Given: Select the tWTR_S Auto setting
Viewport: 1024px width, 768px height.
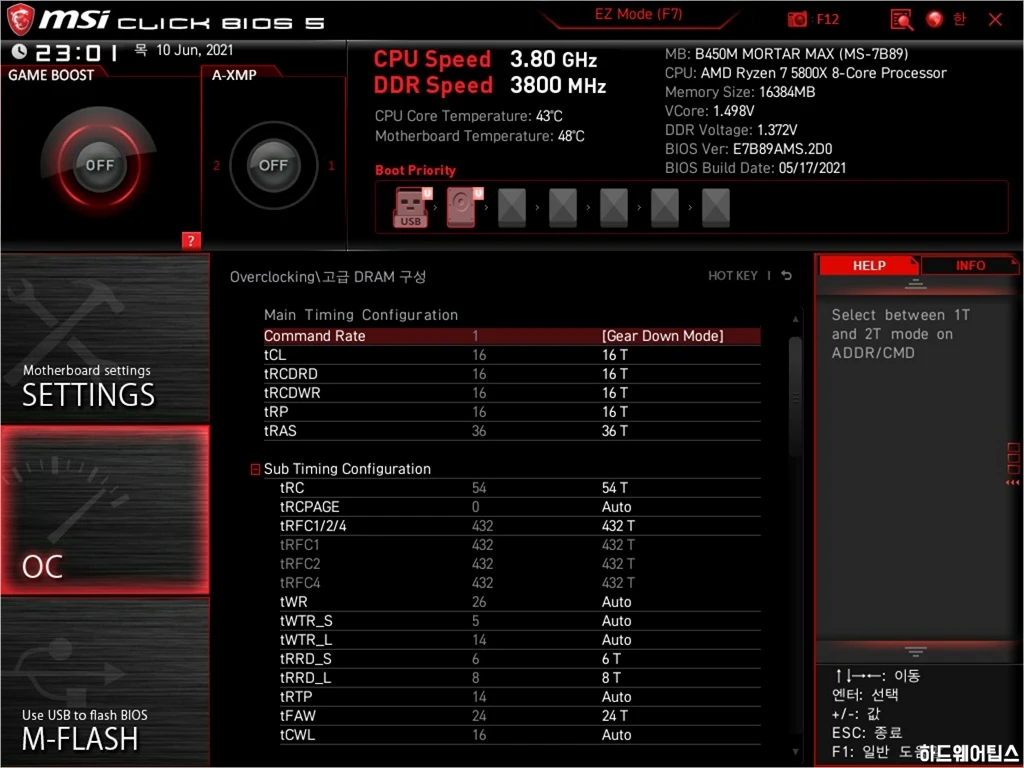Looking at the screenshot, I should click(x=616, y=620).
